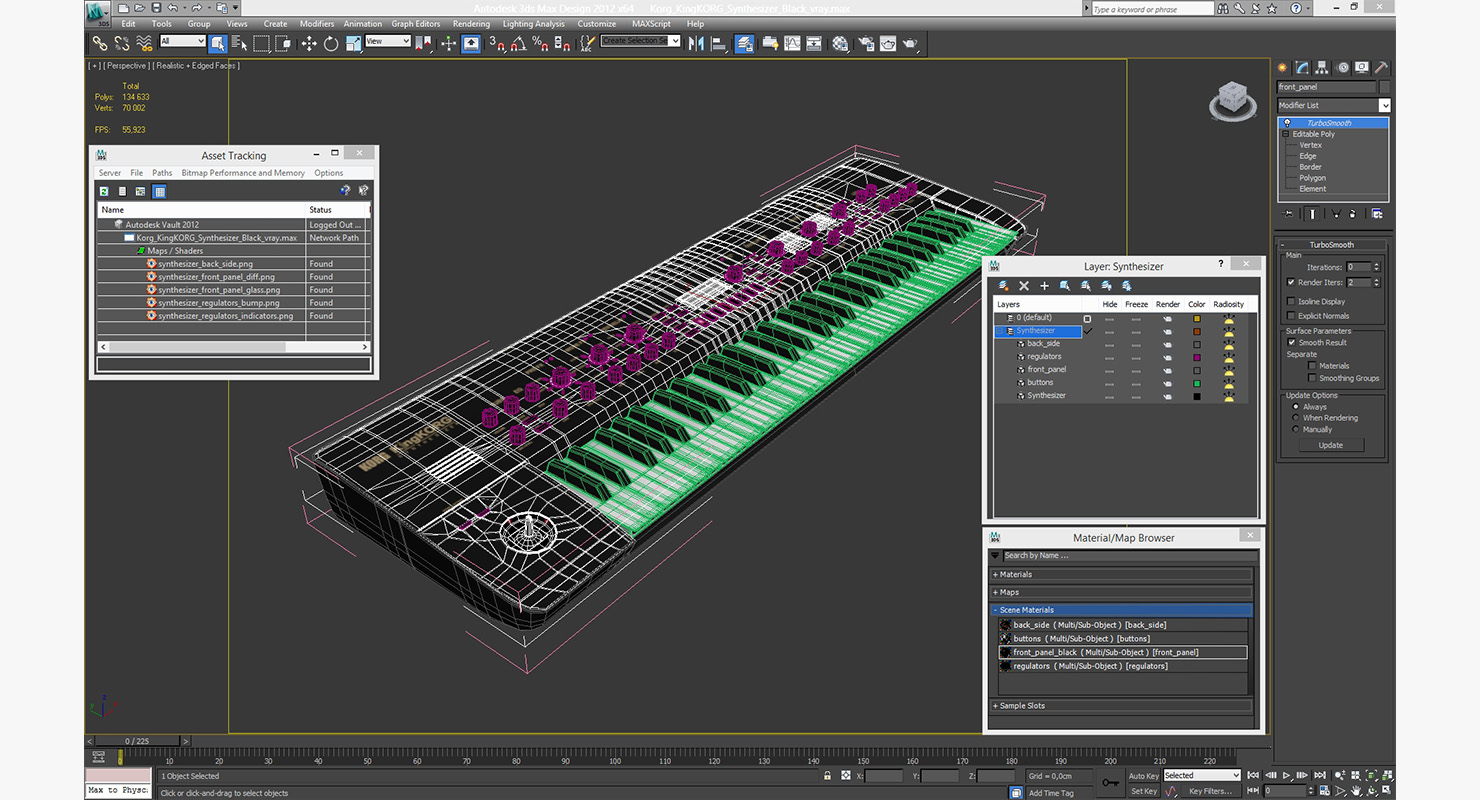The height and width of the screenshot is (800, 1480).
Task: Click the Render Production teapot icon
Action: [x=910, y=43]
